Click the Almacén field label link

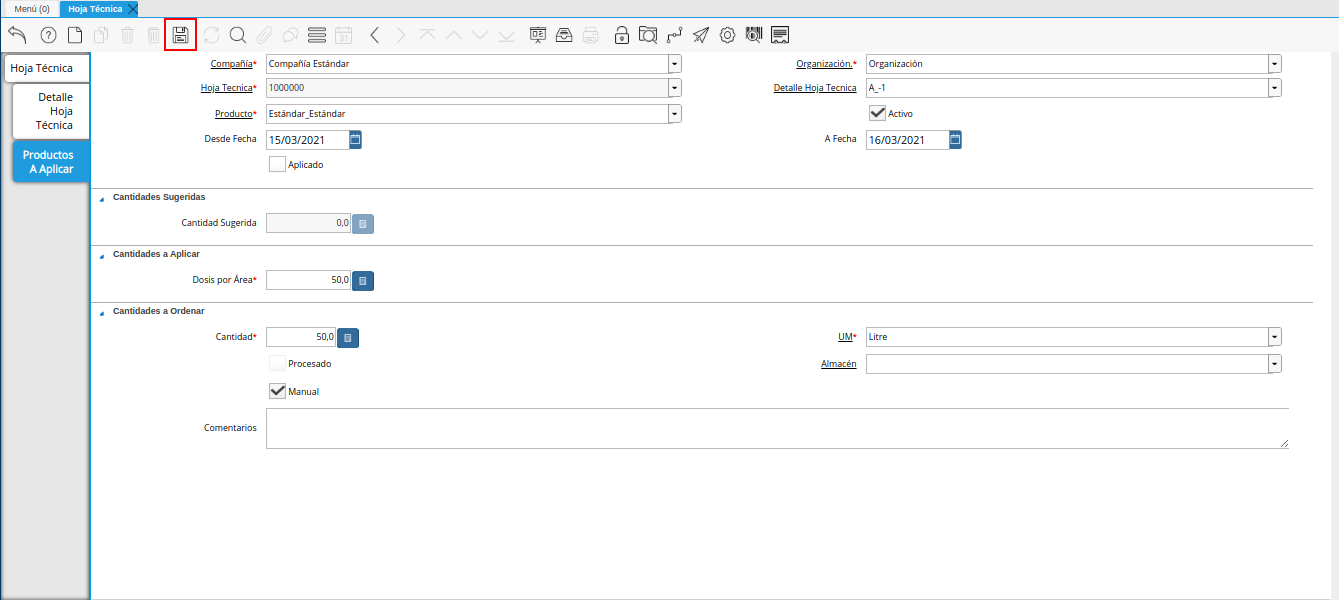[838, 364]
